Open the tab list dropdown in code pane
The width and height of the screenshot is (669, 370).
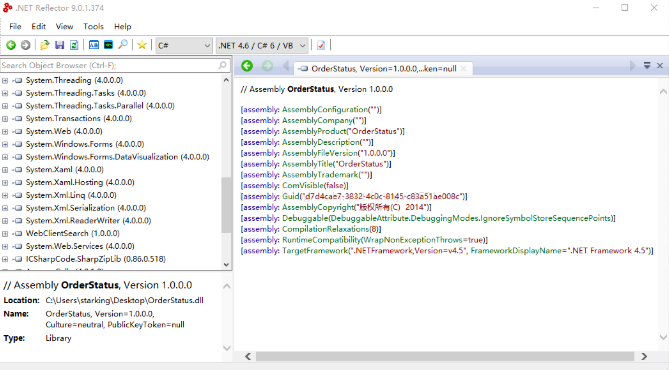pyautogui.click(x=647, y=66)
